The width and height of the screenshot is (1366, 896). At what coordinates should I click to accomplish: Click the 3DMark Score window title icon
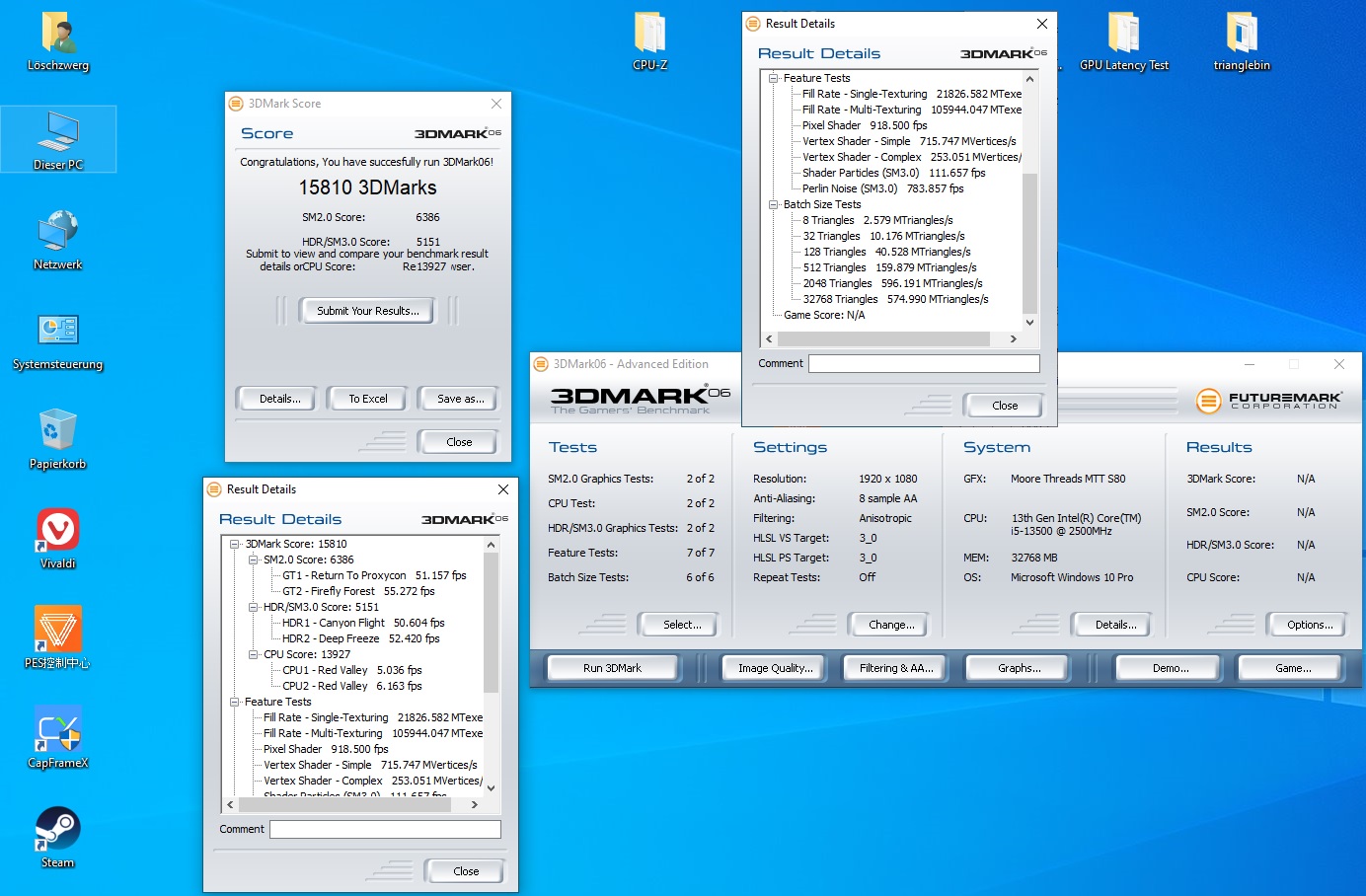pyautogui.click(x=236, y=104)
